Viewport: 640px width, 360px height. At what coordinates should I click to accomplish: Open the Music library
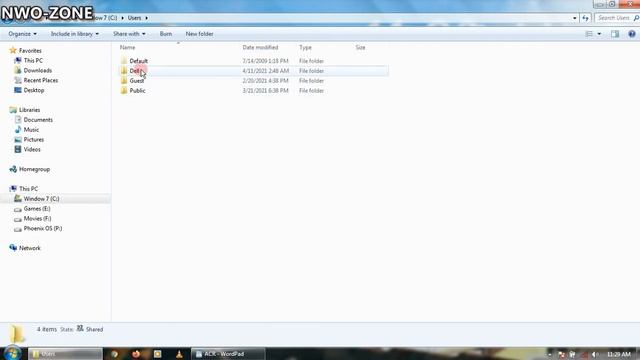(x=31, y=130)
